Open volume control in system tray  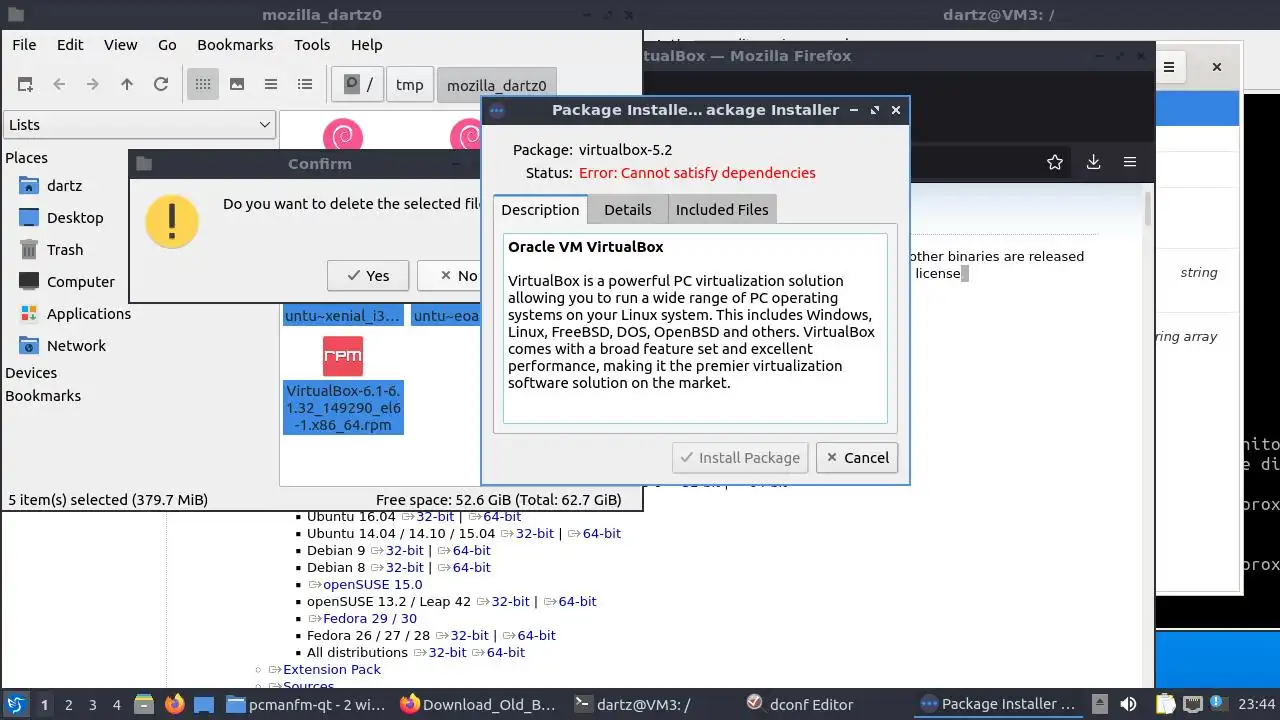1129,705
